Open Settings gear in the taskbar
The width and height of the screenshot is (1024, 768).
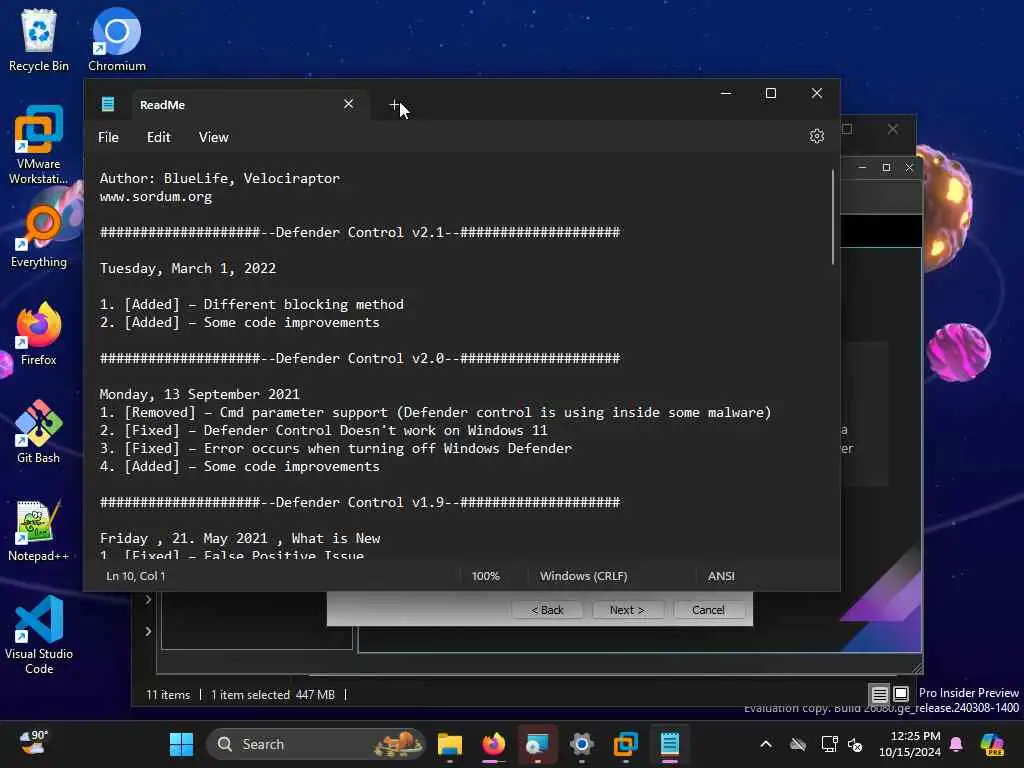click(x=581, y=744)
